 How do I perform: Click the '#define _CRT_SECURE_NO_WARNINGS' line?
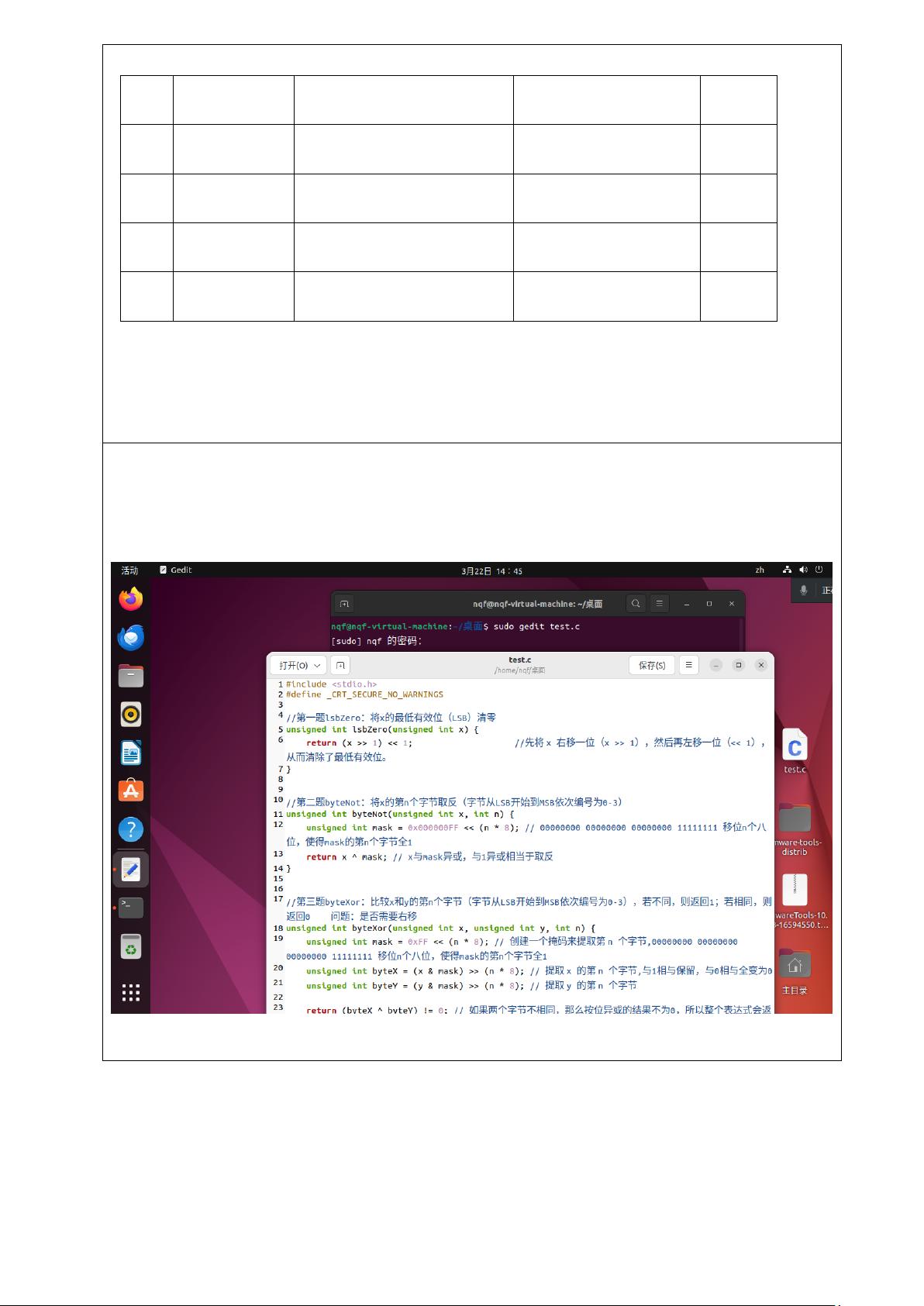(x=364, y=694)
